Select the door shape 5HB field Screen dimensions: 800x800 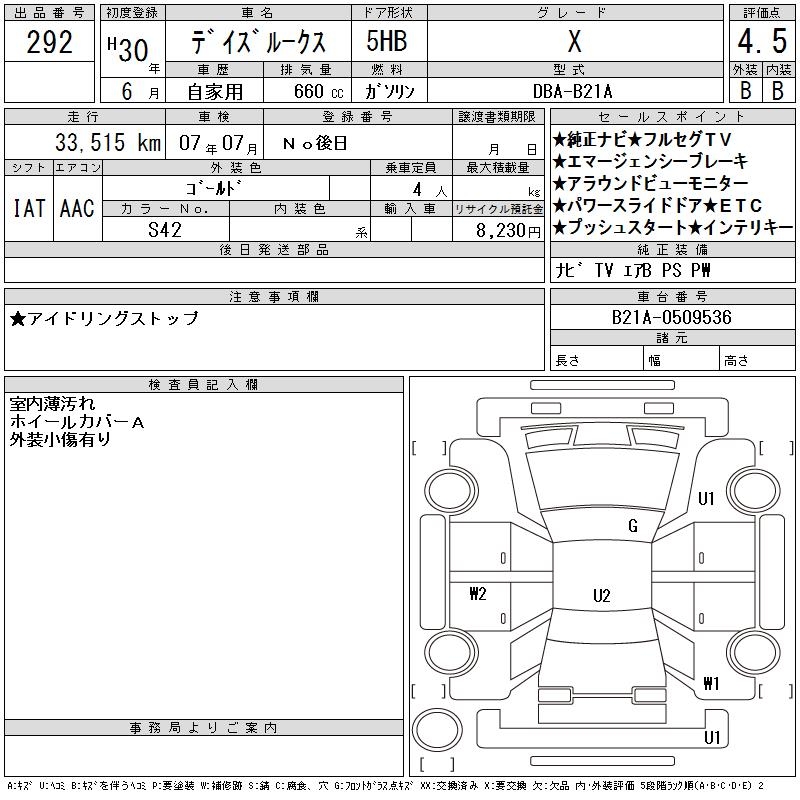pos(385,43)
